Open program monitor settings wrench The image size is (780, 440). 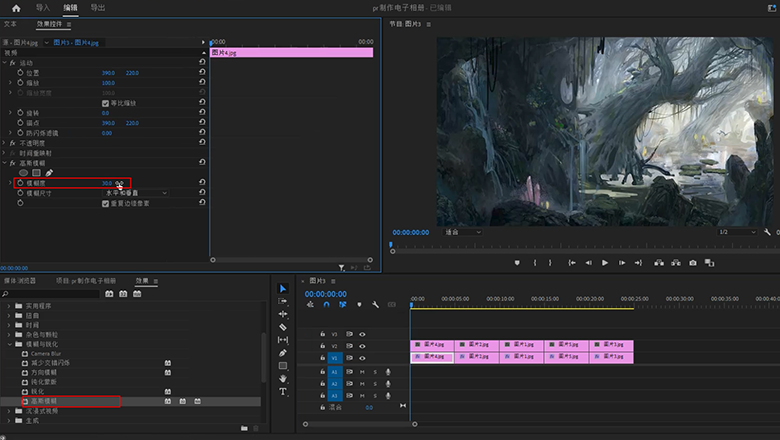(x=767, y=232)
